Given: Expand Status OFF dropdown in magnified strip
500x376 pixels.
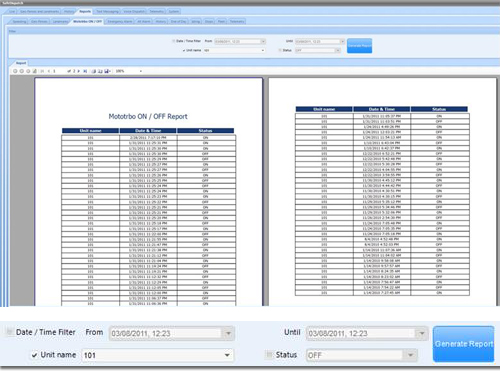Looking at the screenshot, I should [x=411, y=355].
